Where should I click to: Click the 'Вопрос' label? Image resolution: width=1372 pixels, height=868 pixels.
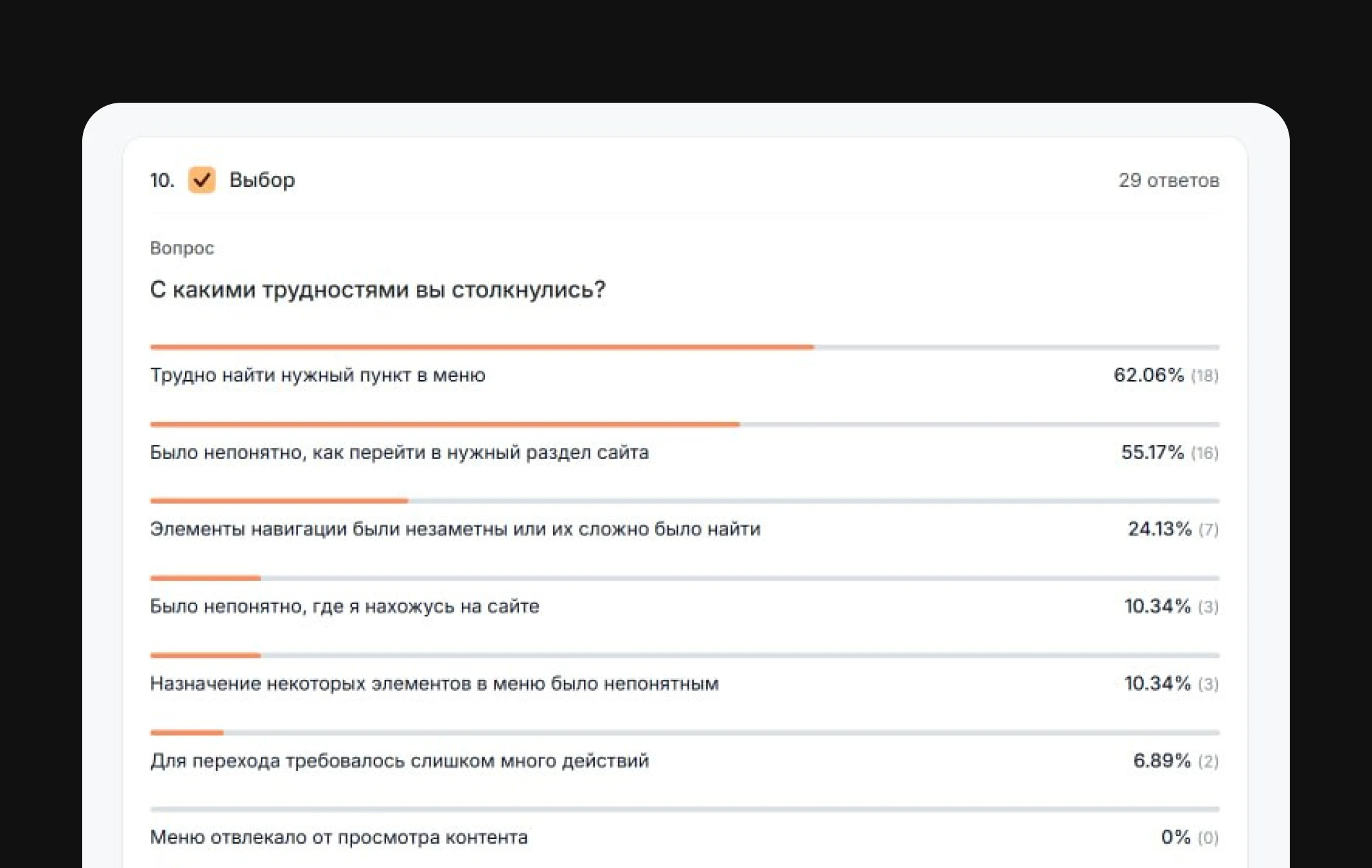point(182,248)
